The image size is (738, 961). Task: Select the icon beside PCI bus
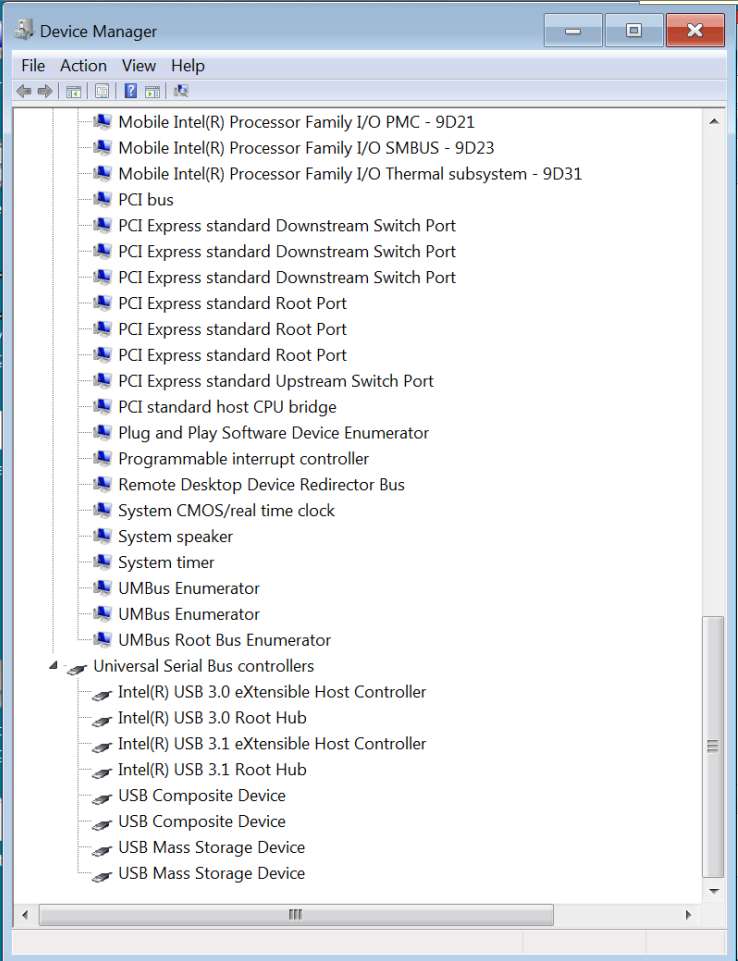[x=102, y=199]
